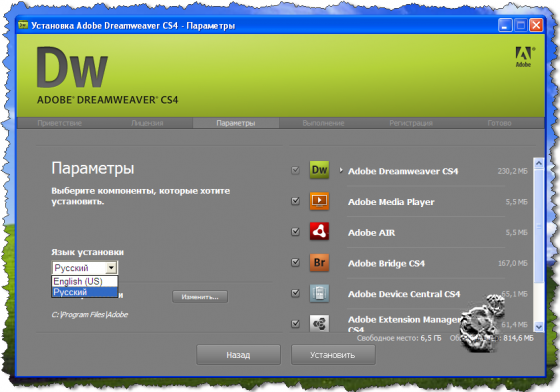
Task: Expand the Adobe Dreamweaver CS4 component arrow
Action: [x=341, y=170]
